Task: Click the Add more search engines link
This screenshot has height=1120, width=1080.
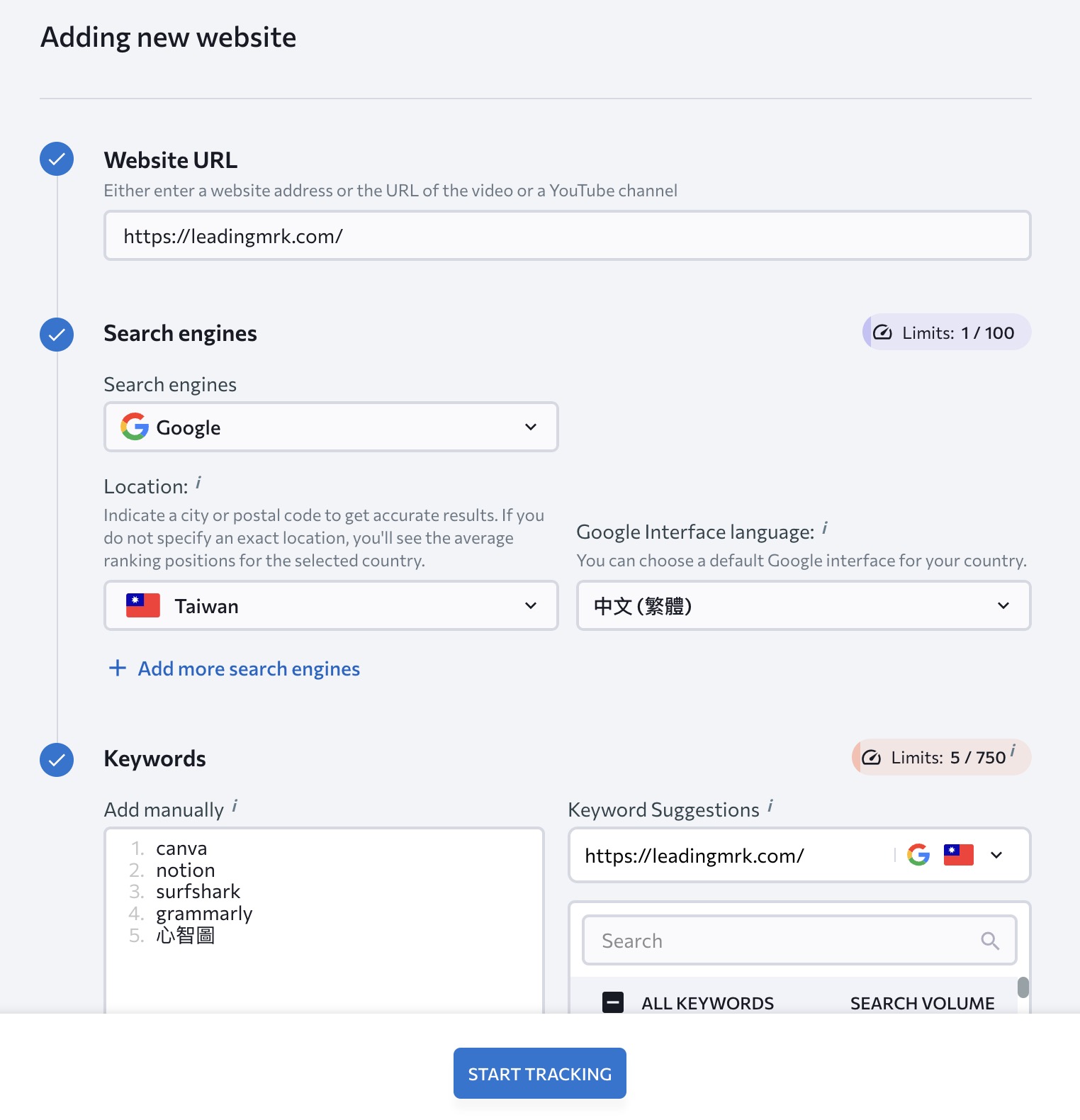Action: (249, 668)
